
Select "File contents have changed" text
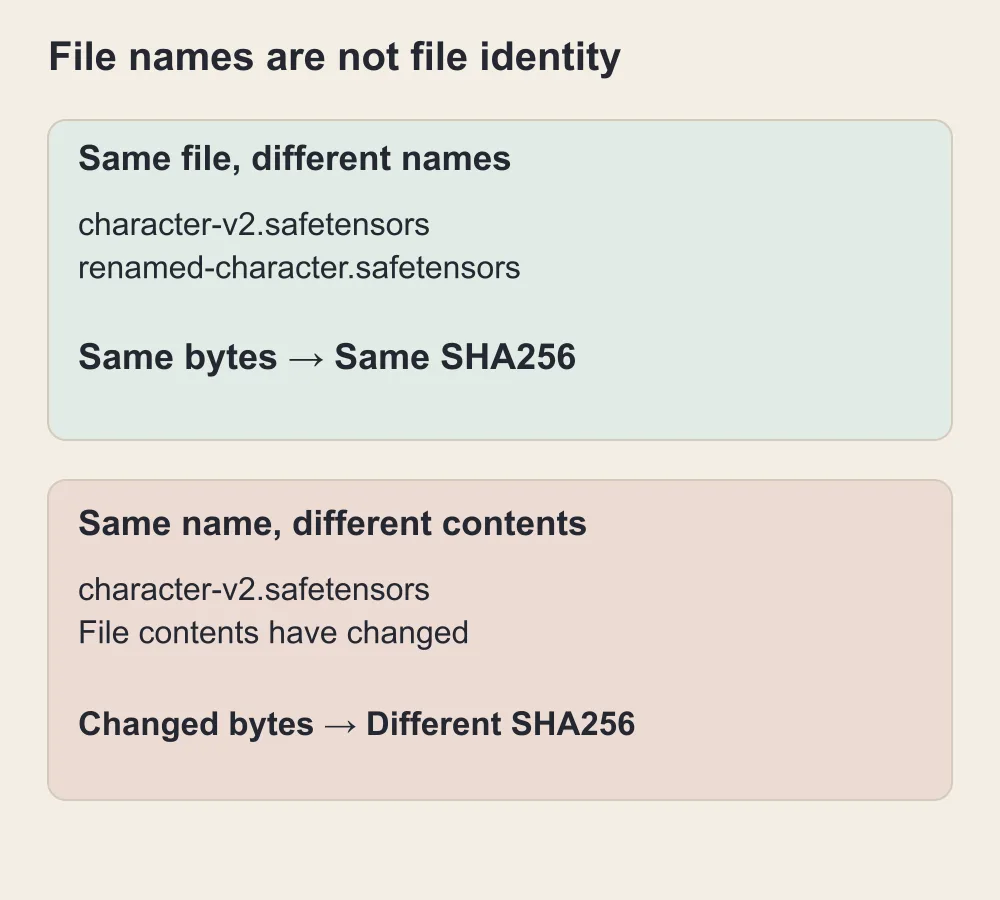pos(274,633)
